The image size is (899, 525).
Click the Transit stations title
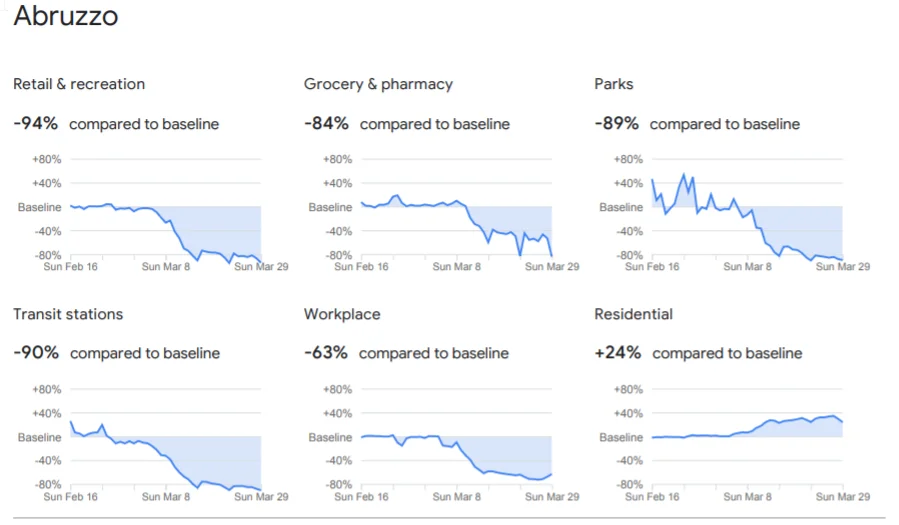pyautogui.click(x=68, y=314)
